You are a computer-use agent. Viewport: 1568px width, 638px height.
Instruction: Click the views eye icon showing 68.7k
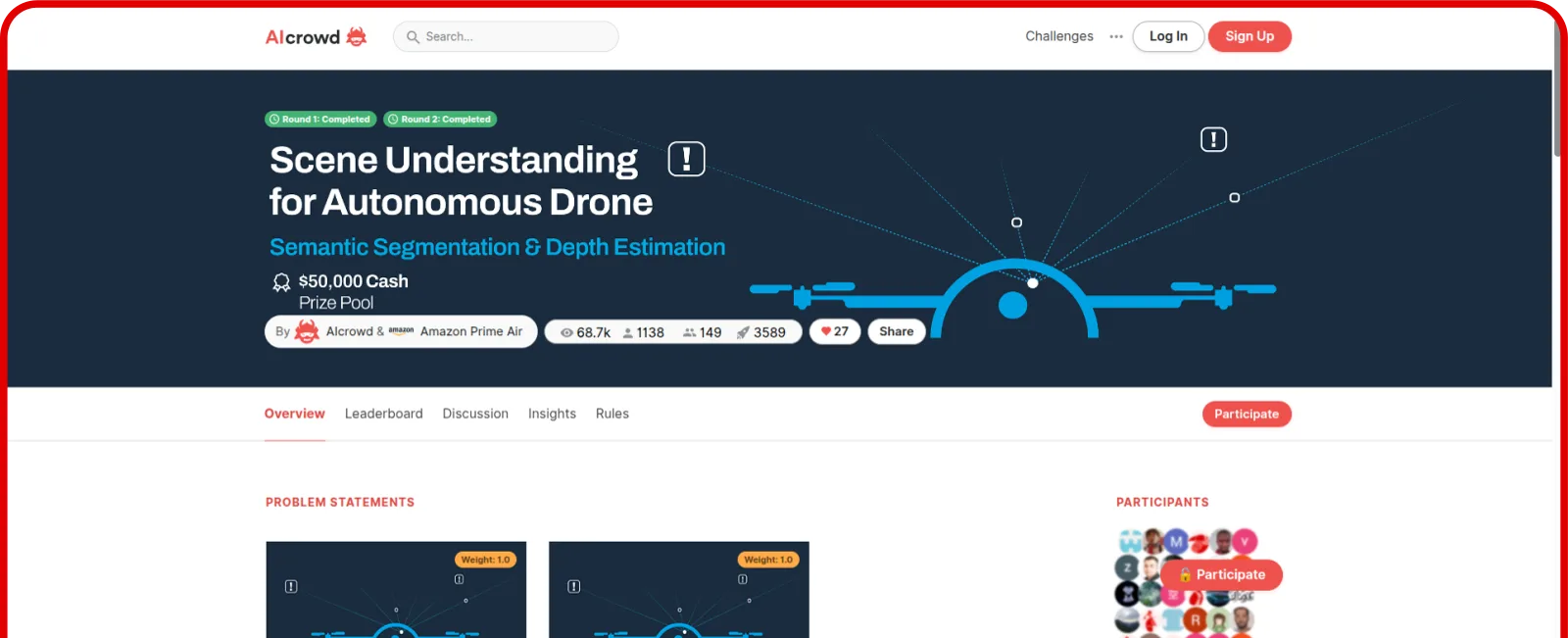point(566,332)
